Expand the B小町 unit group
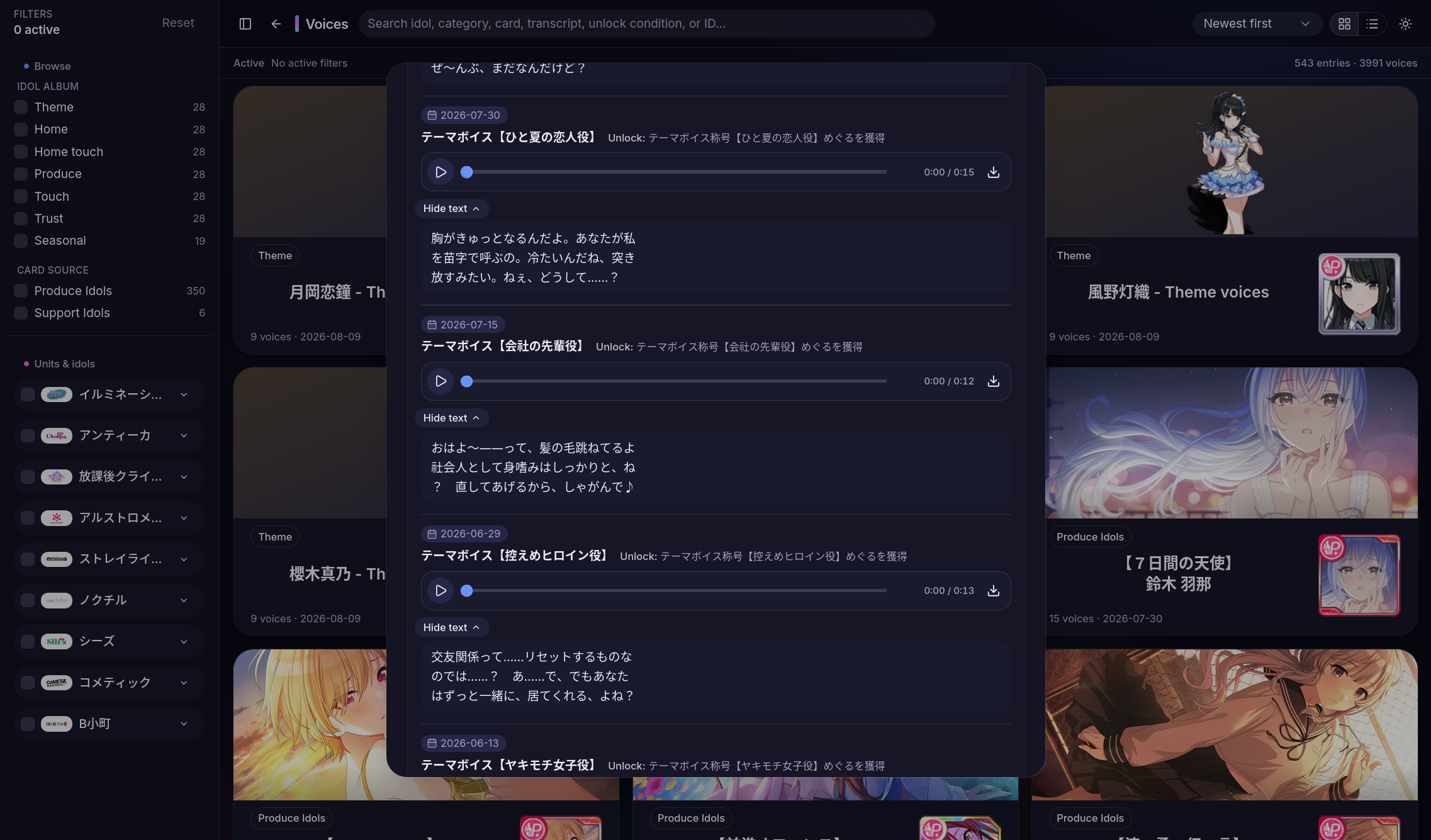The height and width of the screenshot is (840, 1431). coord(184,724)
